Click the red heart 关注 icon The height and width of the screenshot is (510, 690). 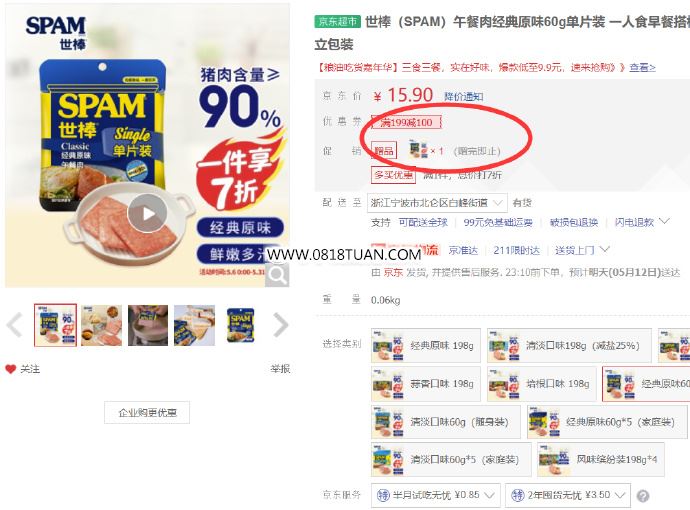point(11,369)
